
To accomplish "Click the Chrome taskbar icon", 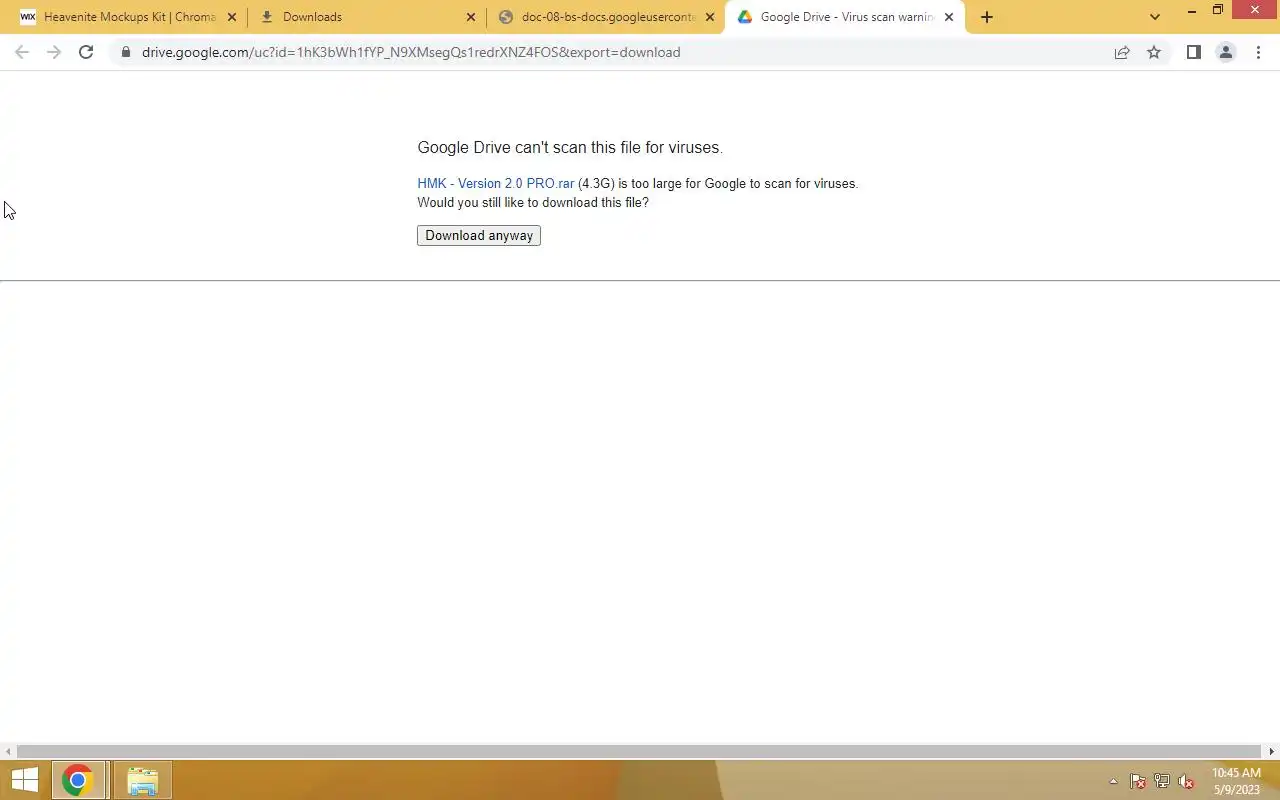I will click(78, 780).
